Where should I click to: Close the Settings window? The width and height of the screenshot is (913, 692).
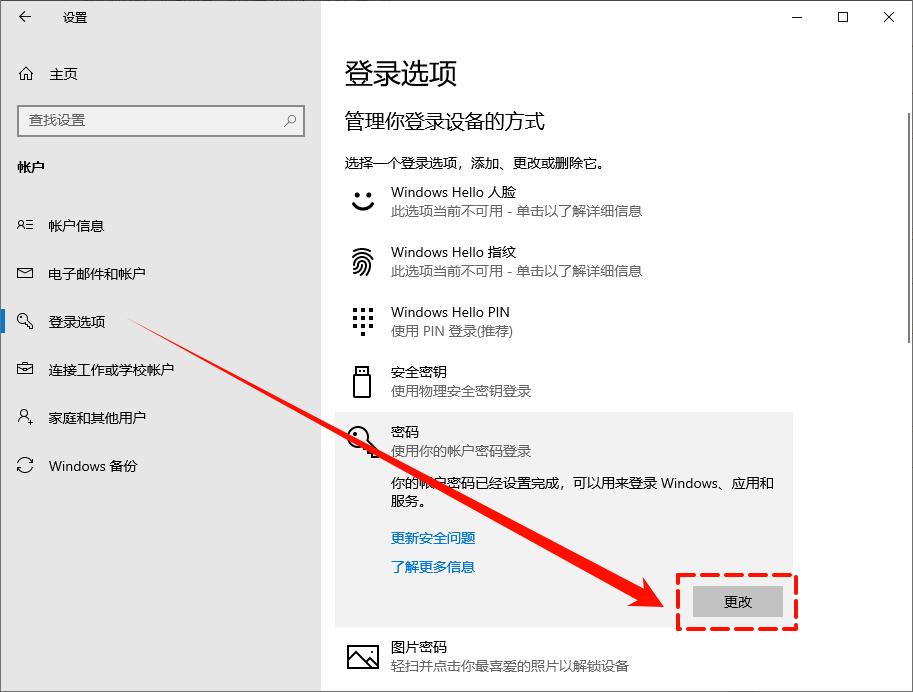click(x=889, y=17)
